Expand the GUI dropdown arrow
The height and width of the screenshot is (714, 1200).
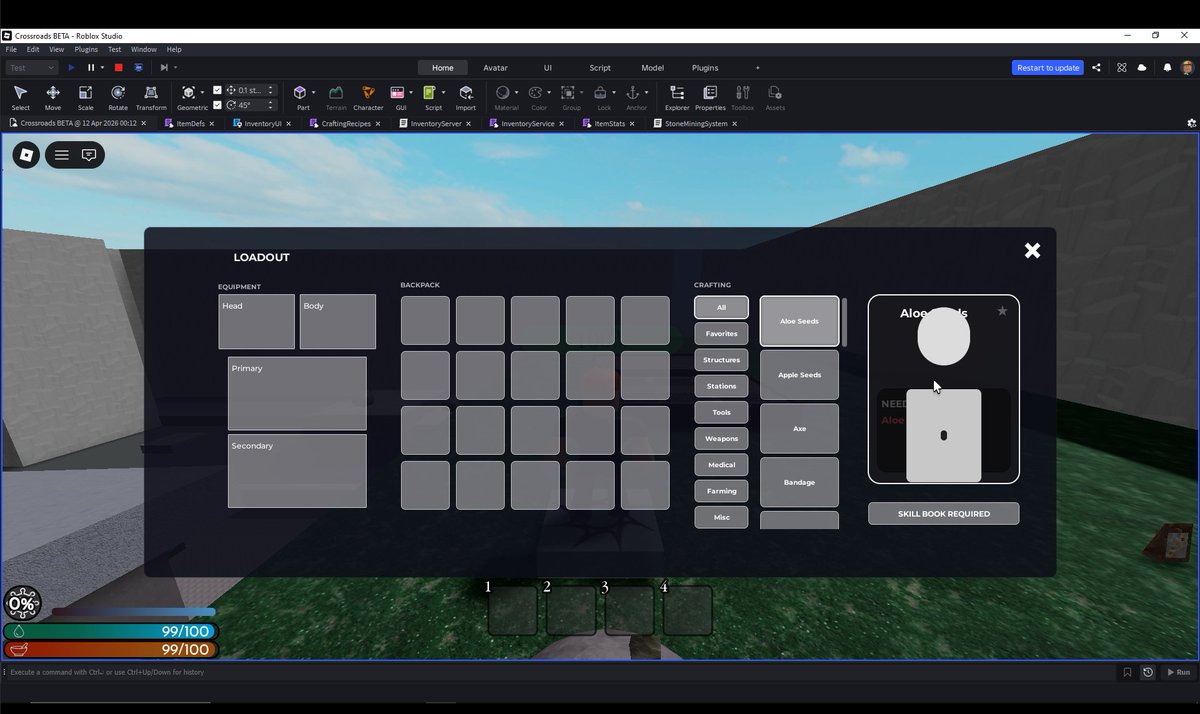412,92
